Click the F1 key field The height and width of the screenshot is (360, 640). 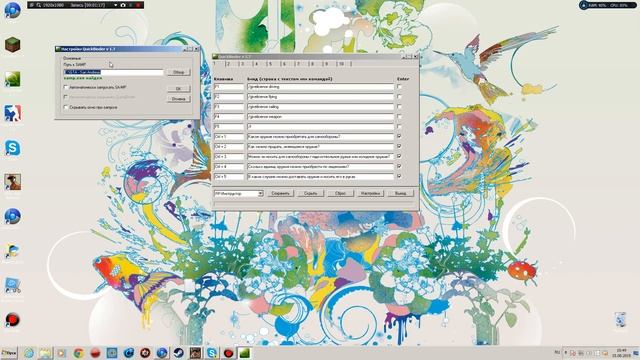[x=229, y=87]
